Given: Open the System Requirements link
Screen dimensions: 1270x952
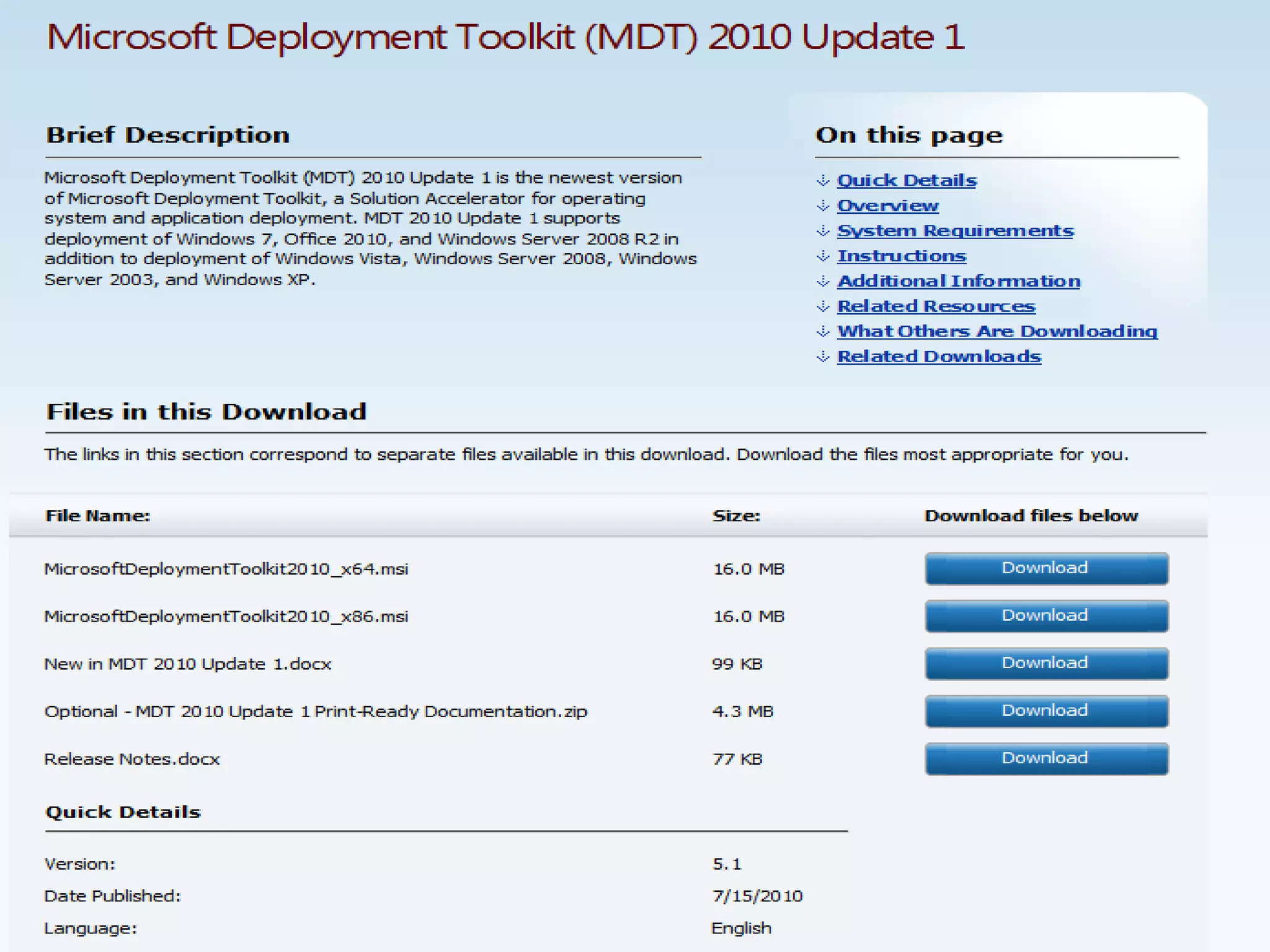Looking at the screenshot, I should [955, 231].
